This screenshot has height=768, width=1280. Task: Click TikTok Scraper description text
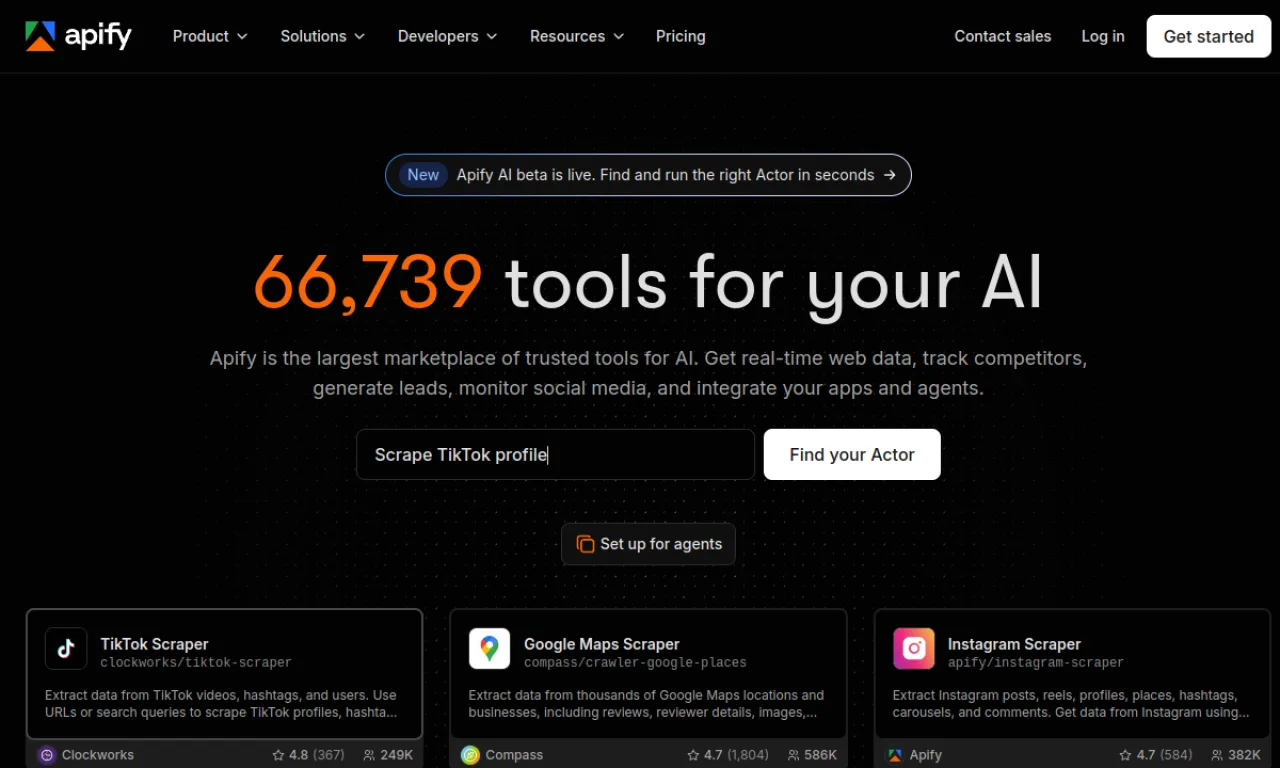(221, 704)
